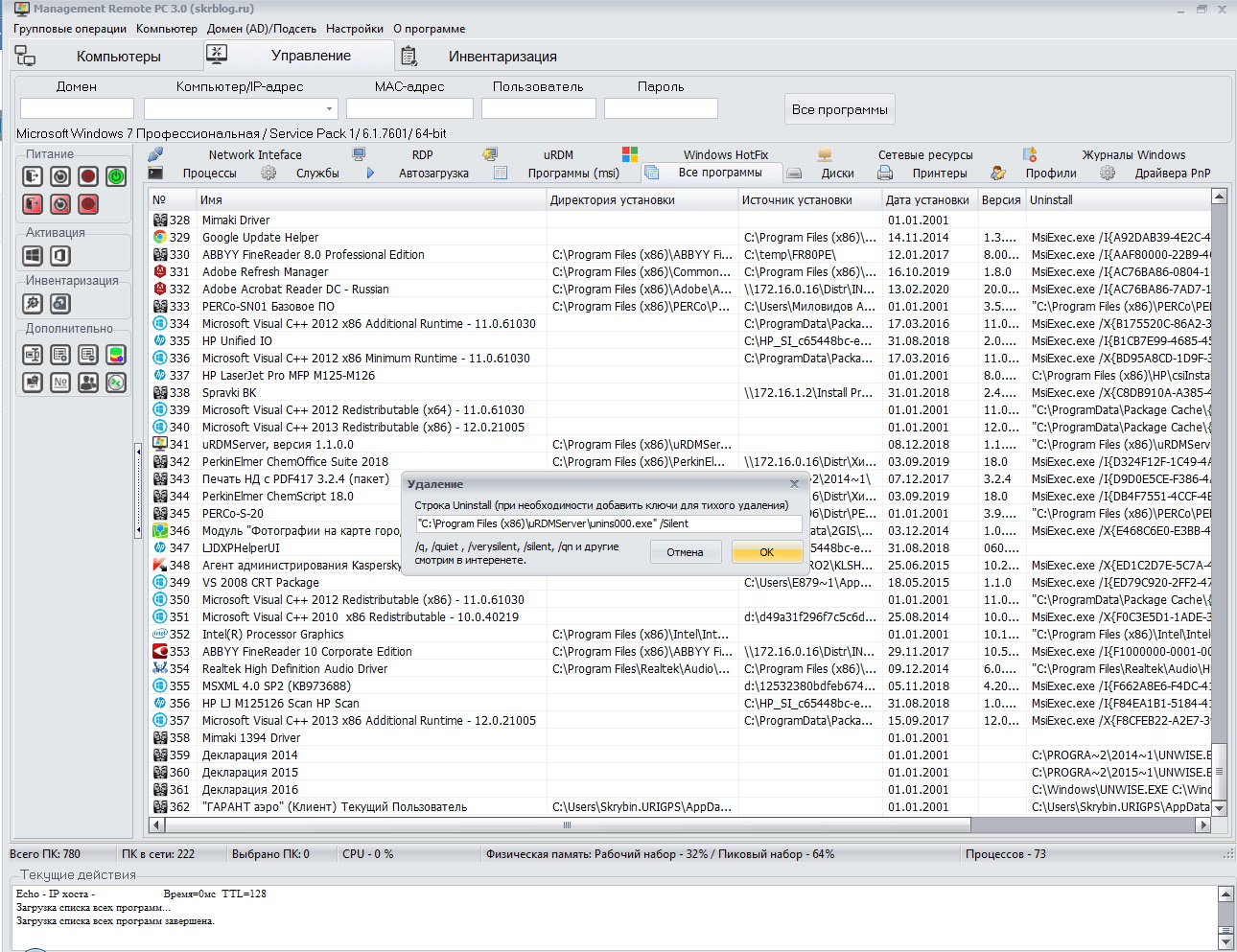The width and height of the screenshot is (1237, 952).
Task: Open the Журналы Windows tab
Action: click(1133, 154)
